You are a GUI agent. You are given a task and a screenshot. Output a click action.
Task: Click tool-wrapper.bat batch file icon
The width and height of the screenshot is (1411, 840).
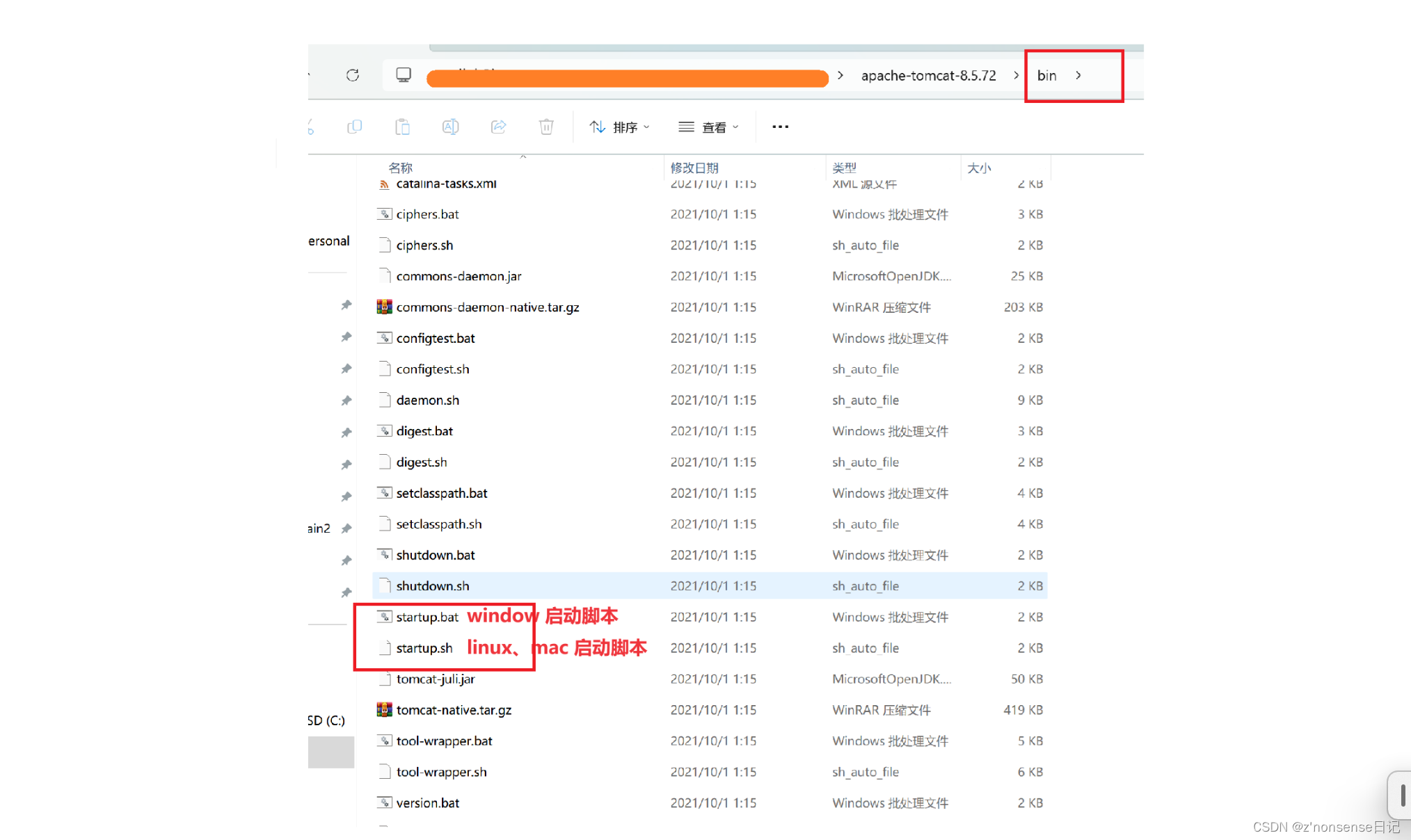(x=384, y=741)
